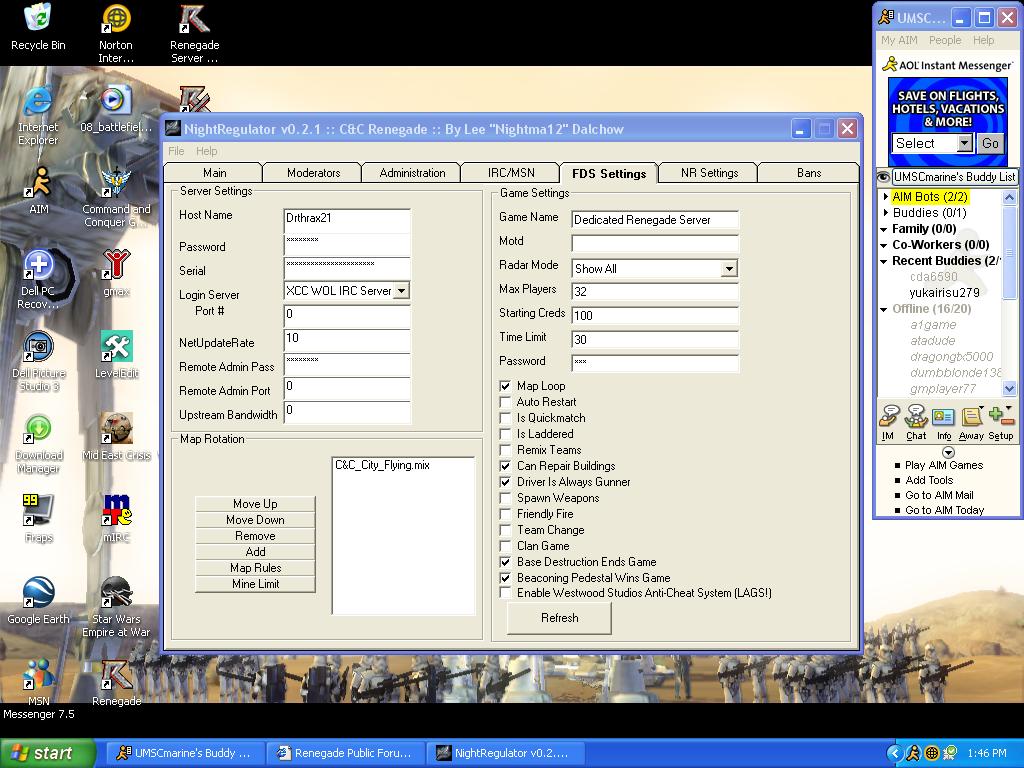Click the buddy list vertical scrollbar

click(x=1009, y=290)
